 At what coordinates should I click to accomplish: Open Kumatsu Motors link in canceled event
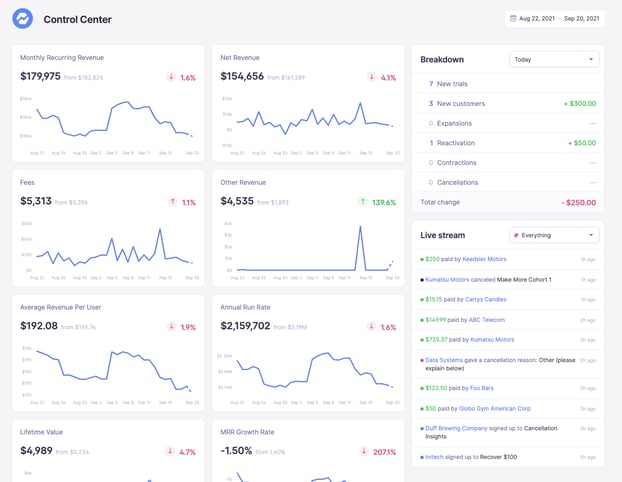447,280
